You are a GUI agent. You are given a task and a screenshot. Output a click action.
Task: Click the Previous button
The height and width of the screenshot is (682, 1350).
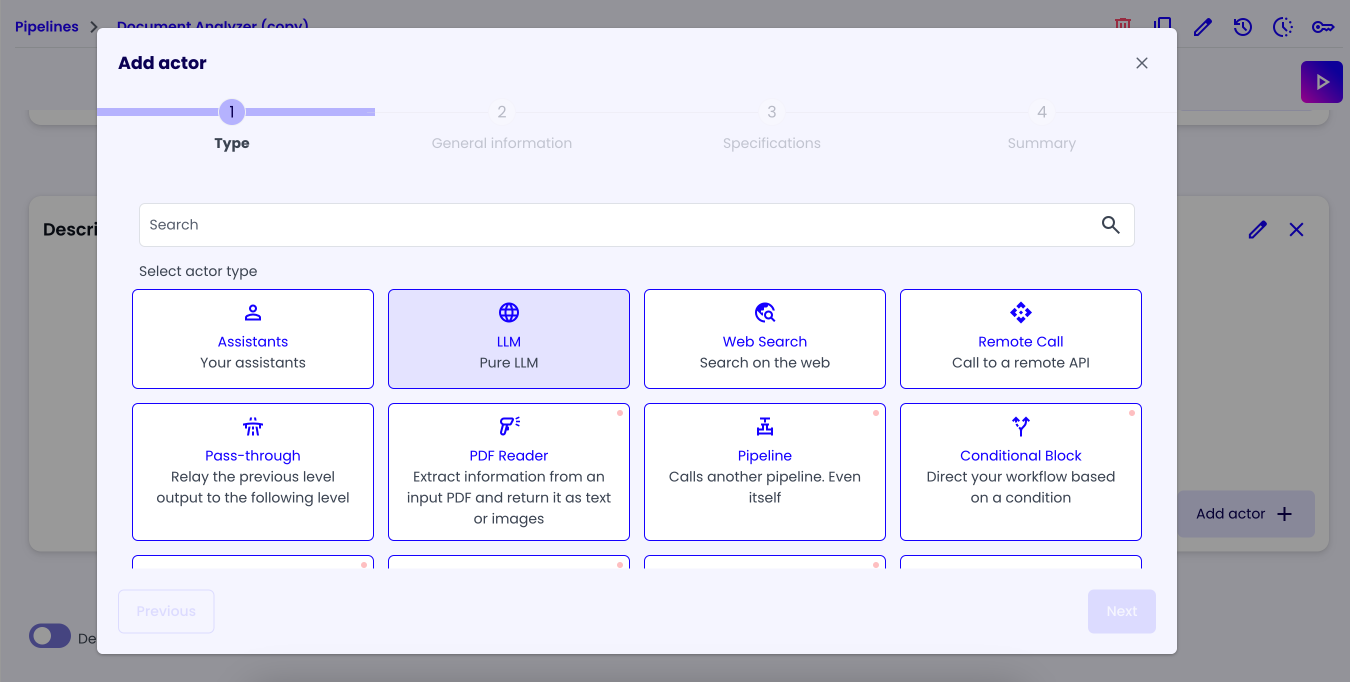(166, 611)
